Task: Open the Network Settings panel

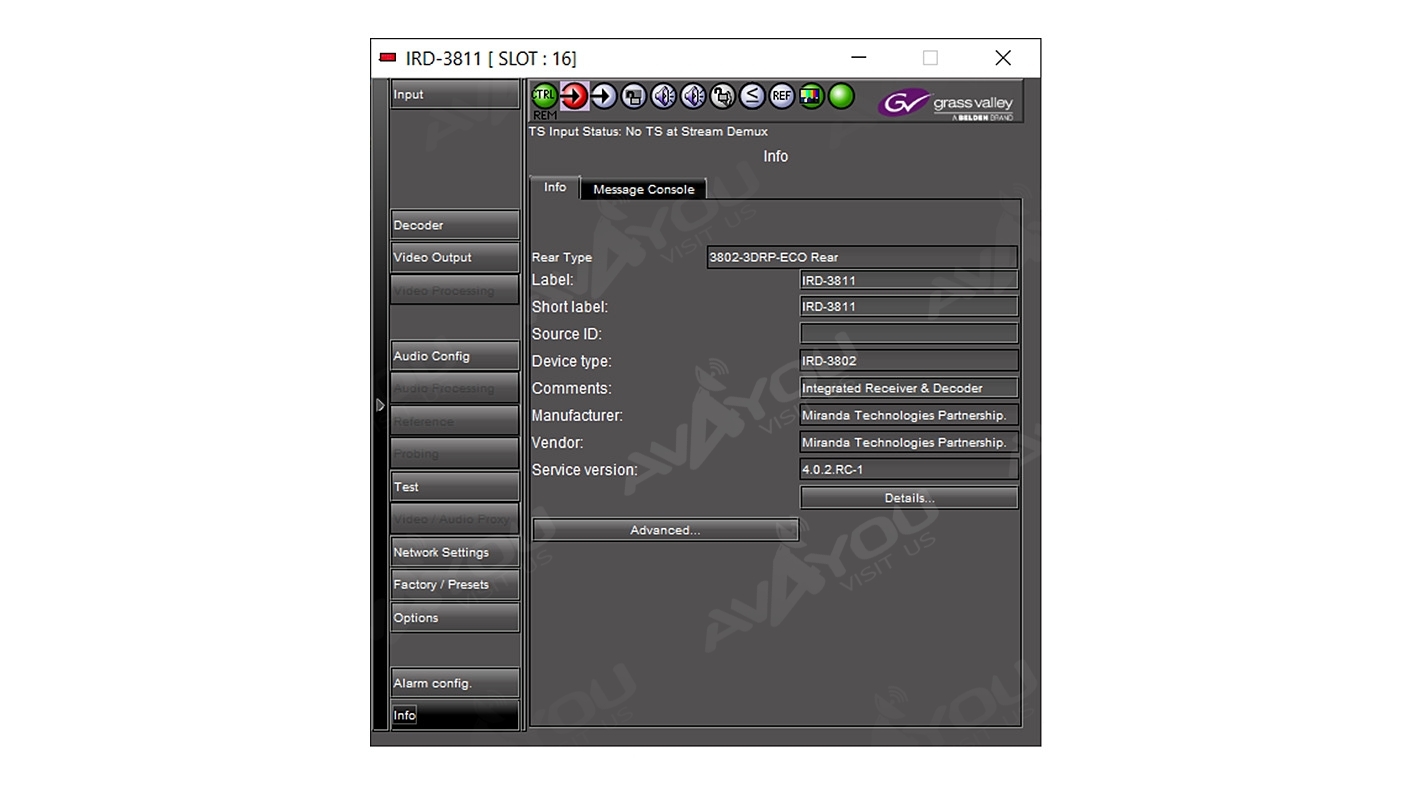Action: [454, 552]
